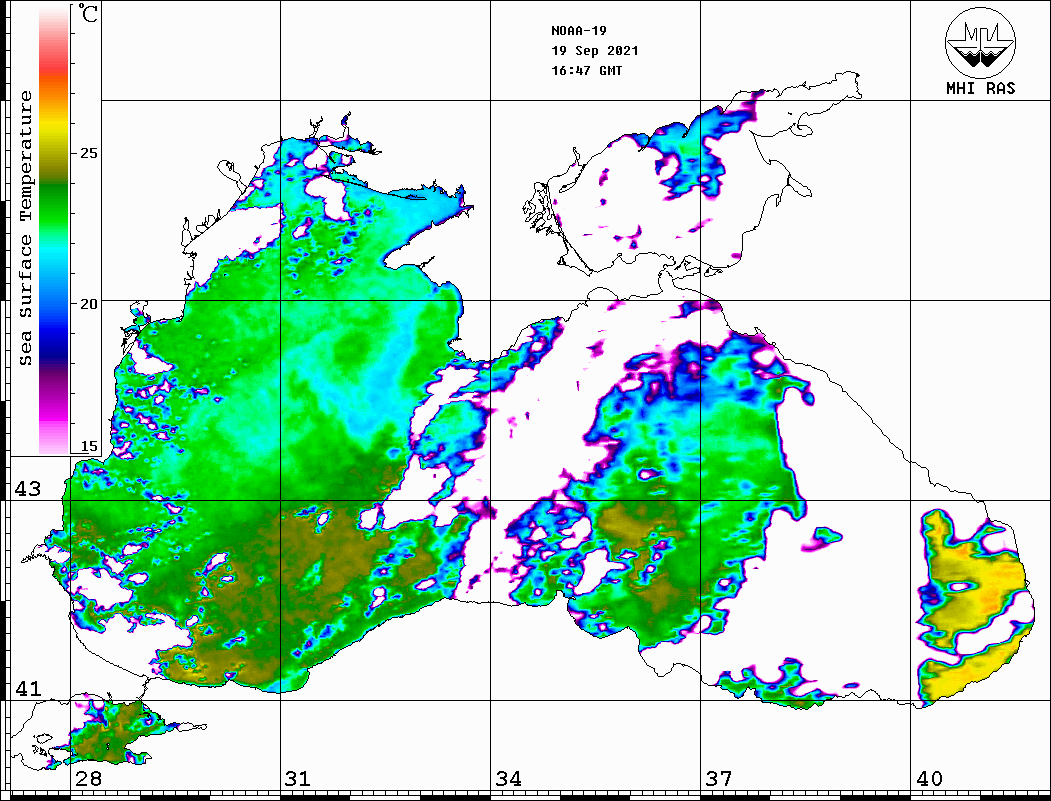The image size is (1051, 801).
Task: Click longitude label 40
Action: tap(929, 778)
